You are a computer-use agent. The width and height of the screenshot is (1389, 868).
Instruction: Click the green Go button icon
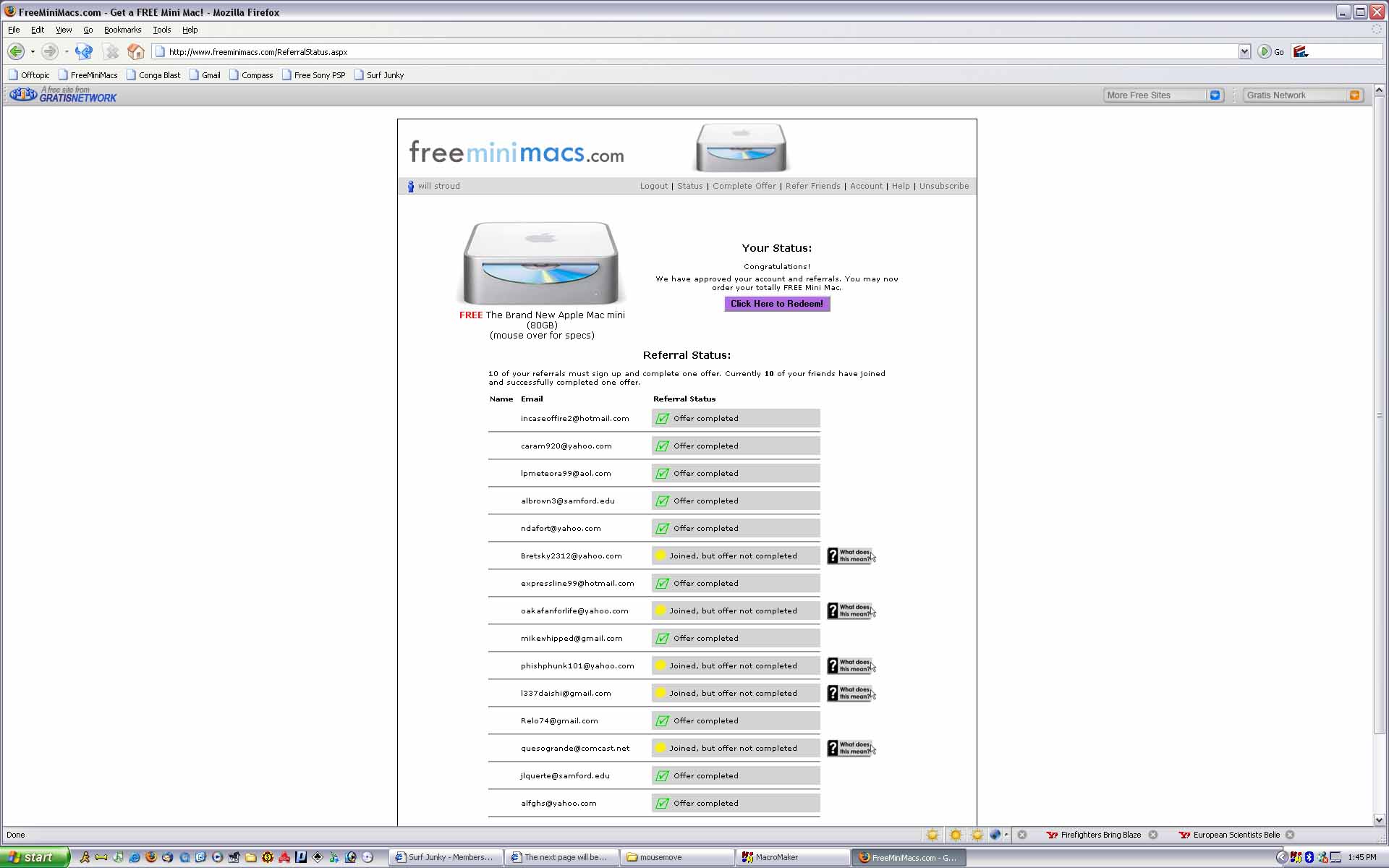tap(1265, 51)
